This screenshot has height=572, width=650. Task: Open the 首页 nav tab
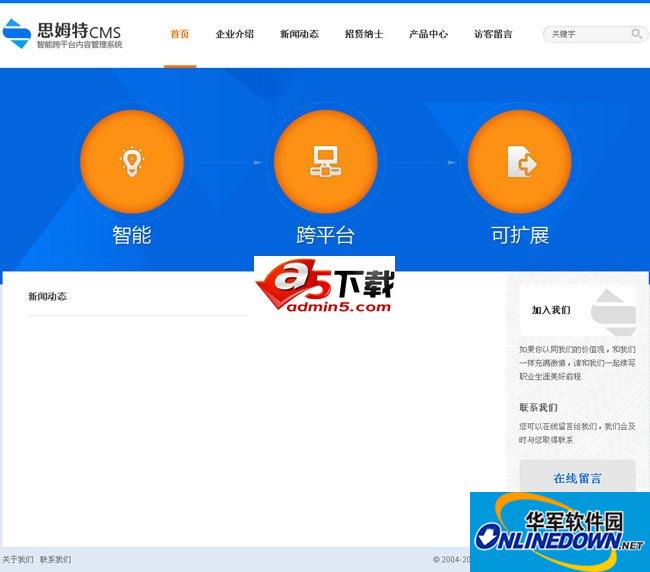pyautogui.click(x=180, y=34)
